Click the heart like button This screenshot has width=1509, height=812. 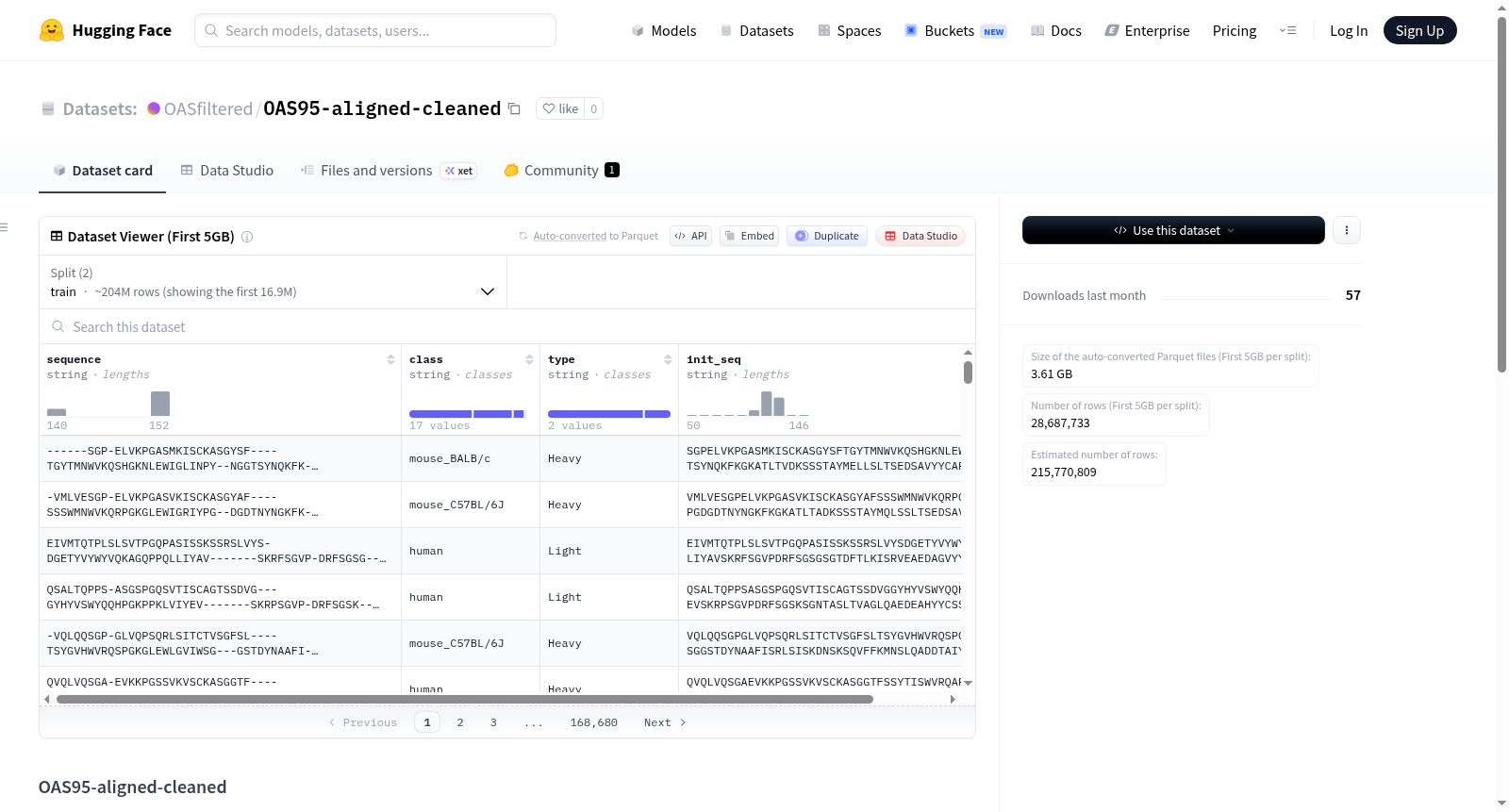[560, 108]
